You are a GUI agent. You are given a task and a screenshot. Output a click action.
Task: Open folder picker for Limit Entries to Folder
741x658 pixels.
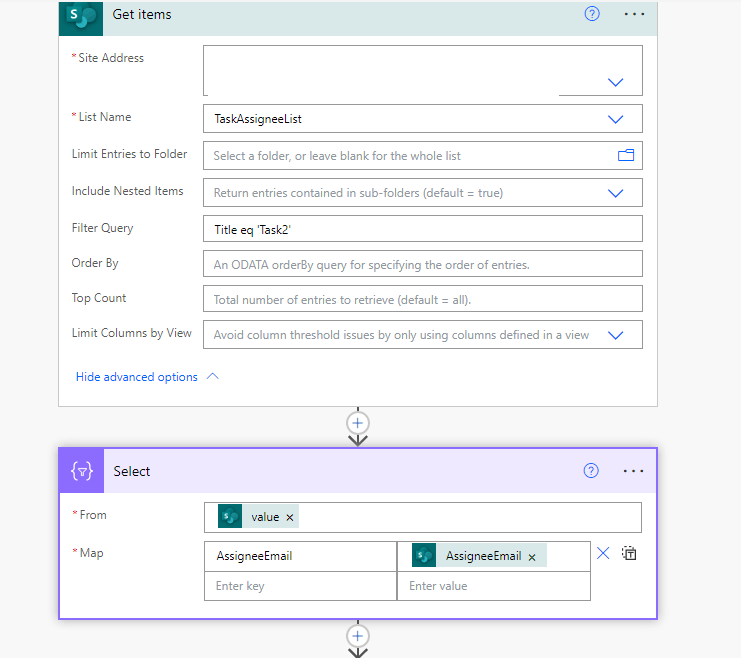[626, 155]
